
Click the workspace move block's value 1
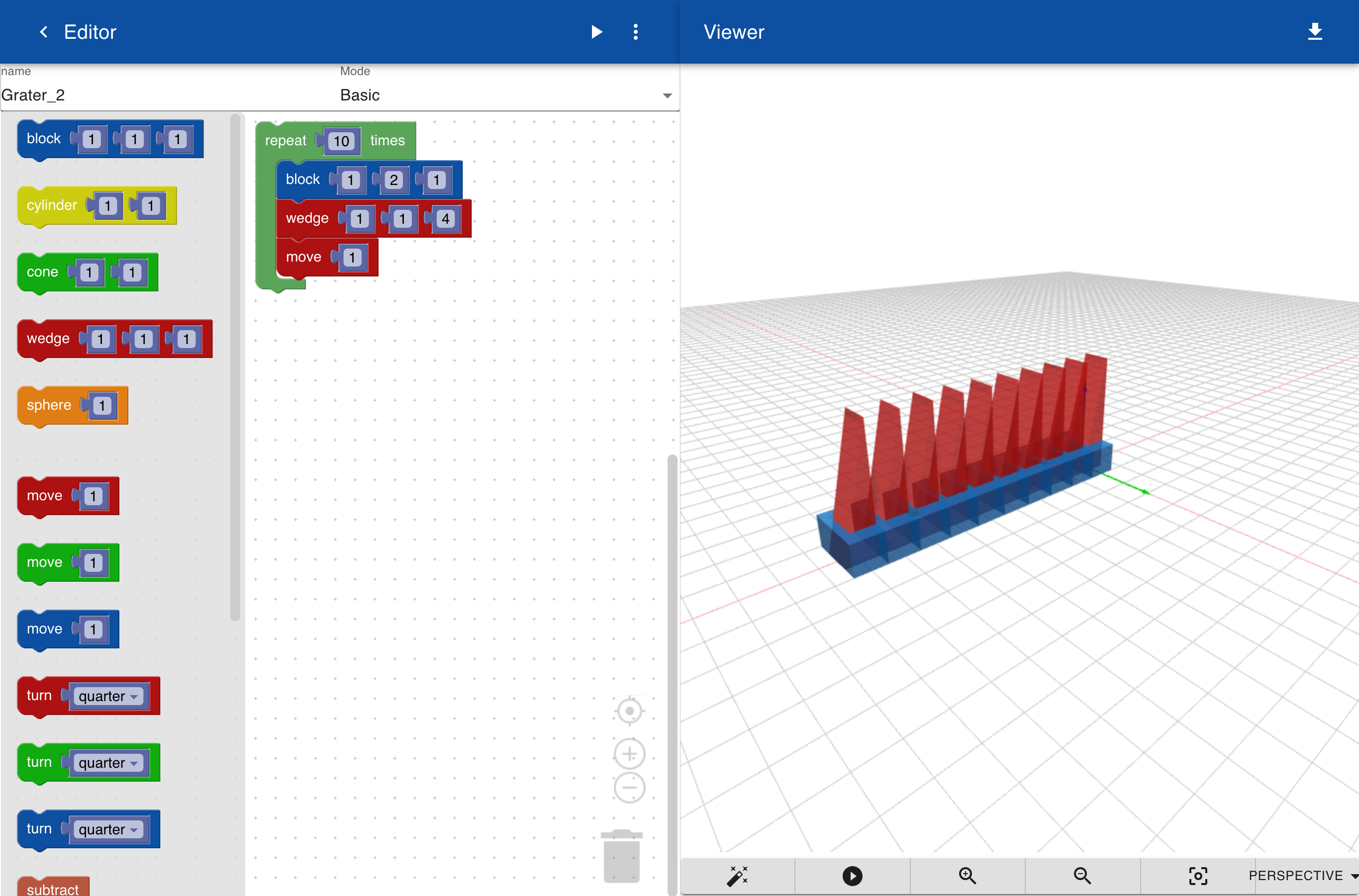pos(352,258)
